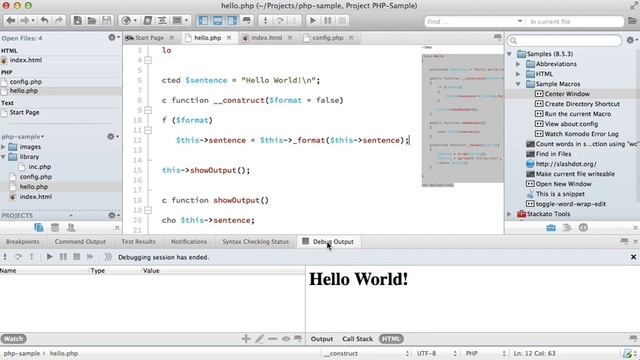The height and width of the screenshot is (360, 640).
Task: Stop debugging in debug panel
Action: (76, 257)
